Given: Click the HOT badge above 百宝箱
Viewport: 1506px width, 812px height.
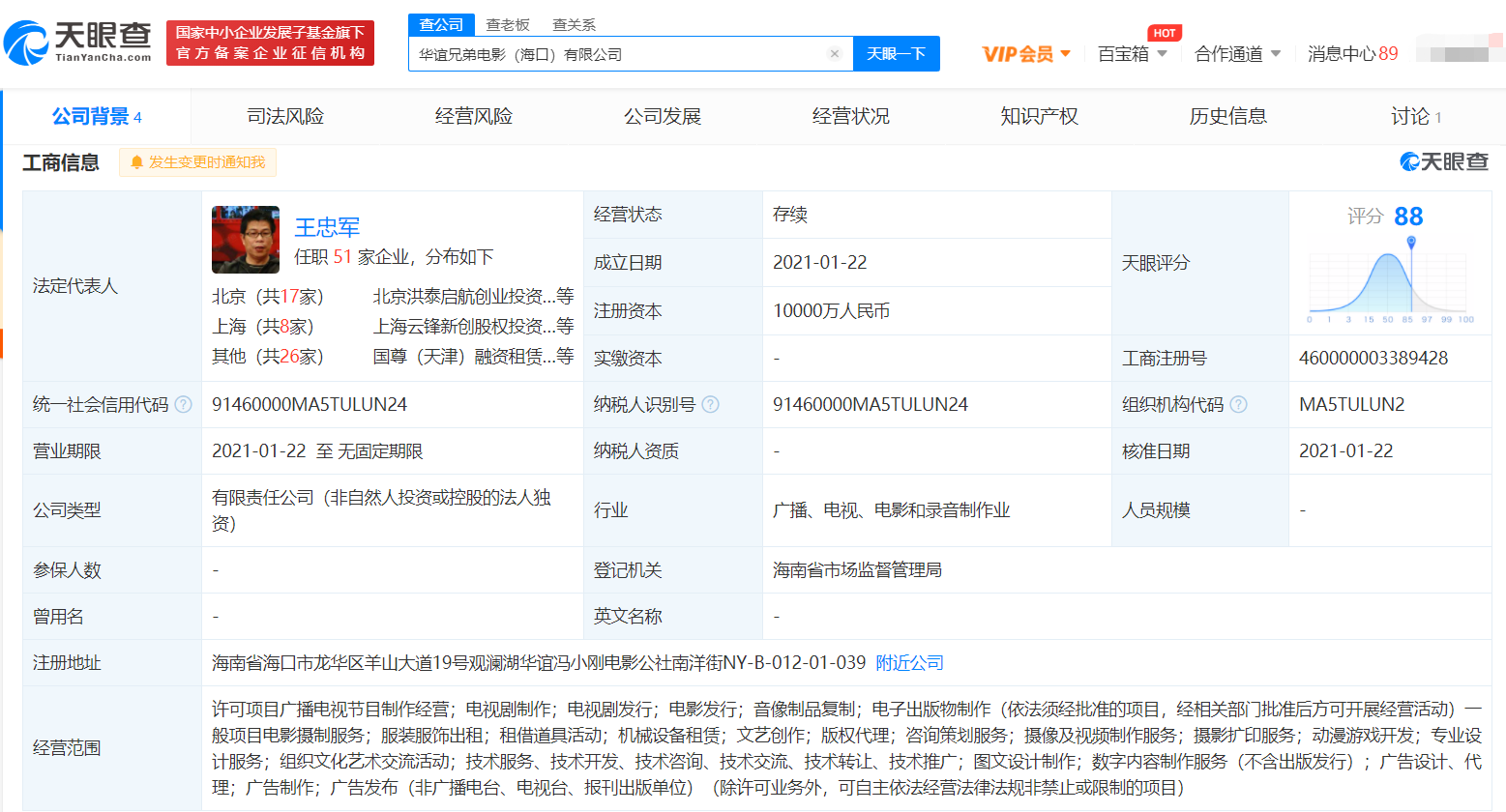Looking at the screenshot, I should (1165, 33).
